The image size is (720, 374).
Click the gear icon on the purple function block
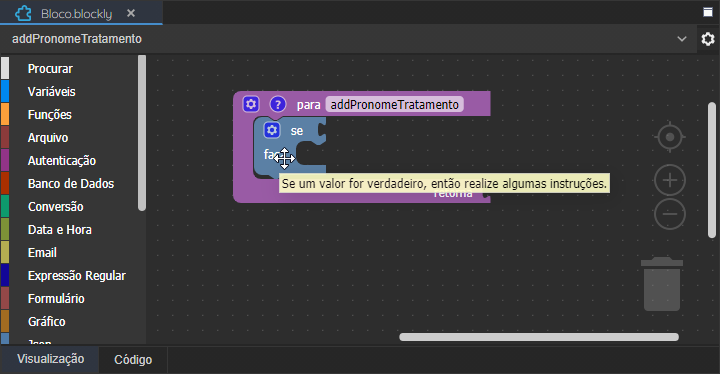click(251, 104)
